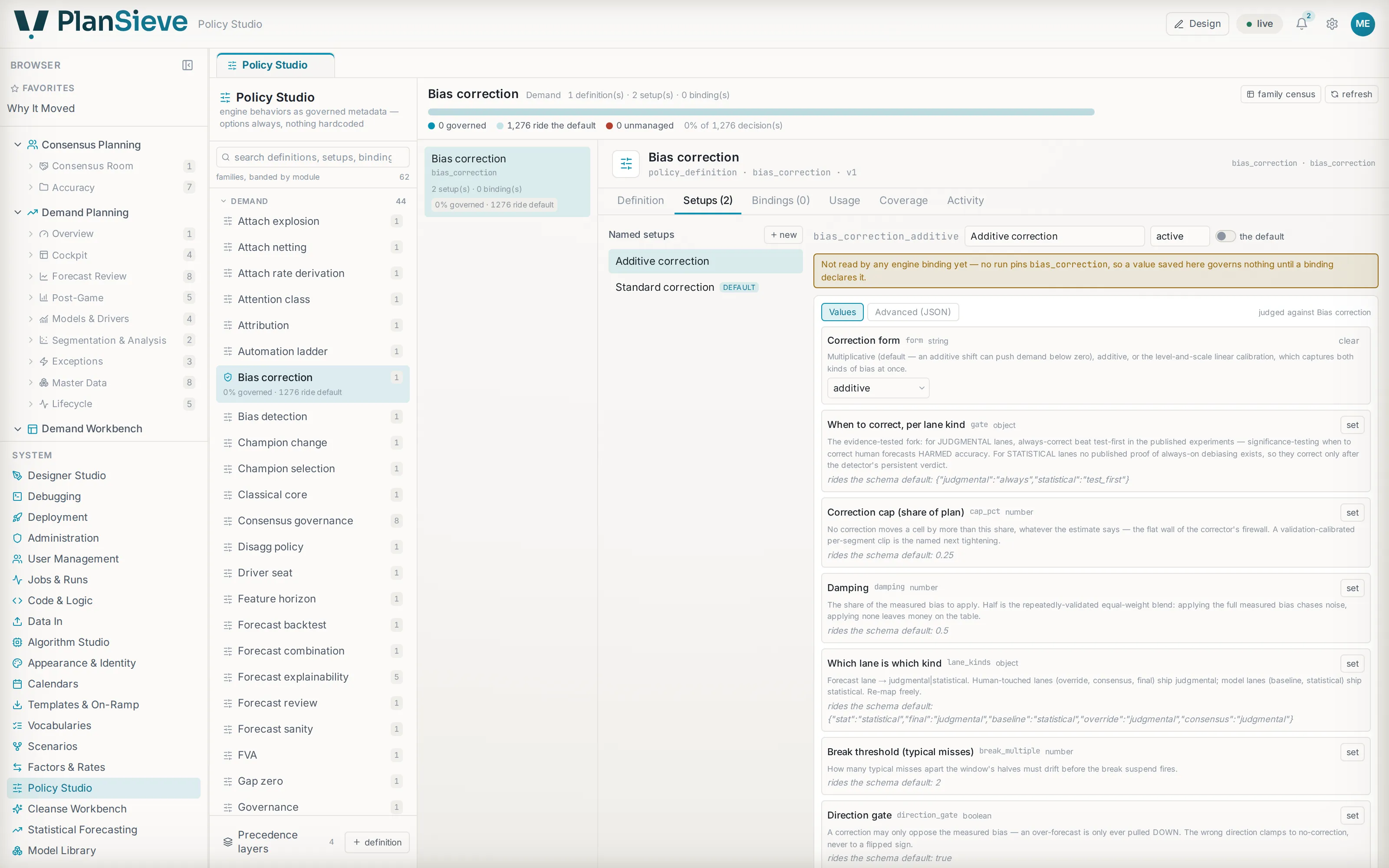Collapse the Browser sidebar panel icon
The height and width of the screenshot is (868, 1389).
coord(187,65)
